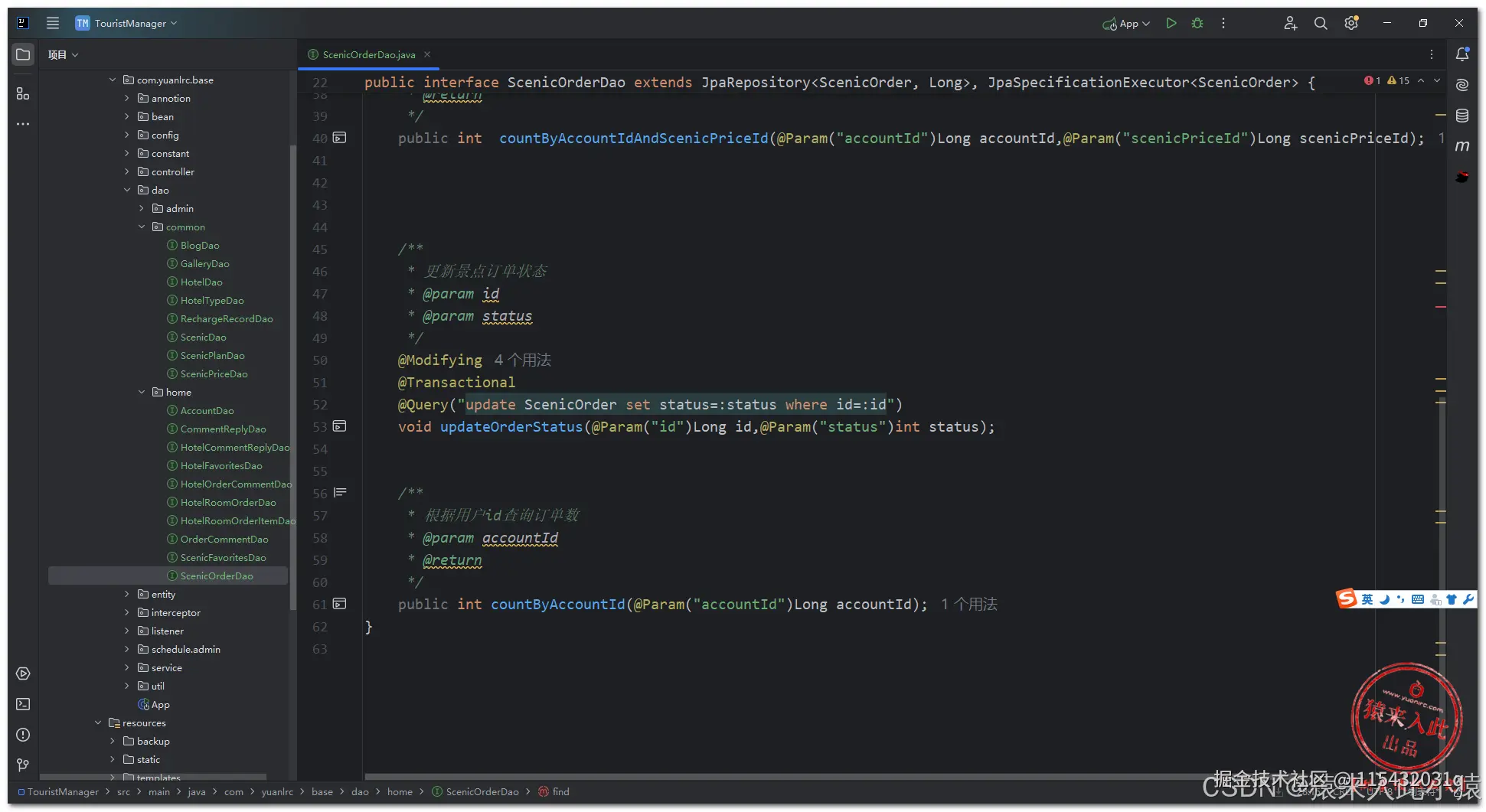Expand the service package
Screen dimensions: 1486x812
(127, 667)
